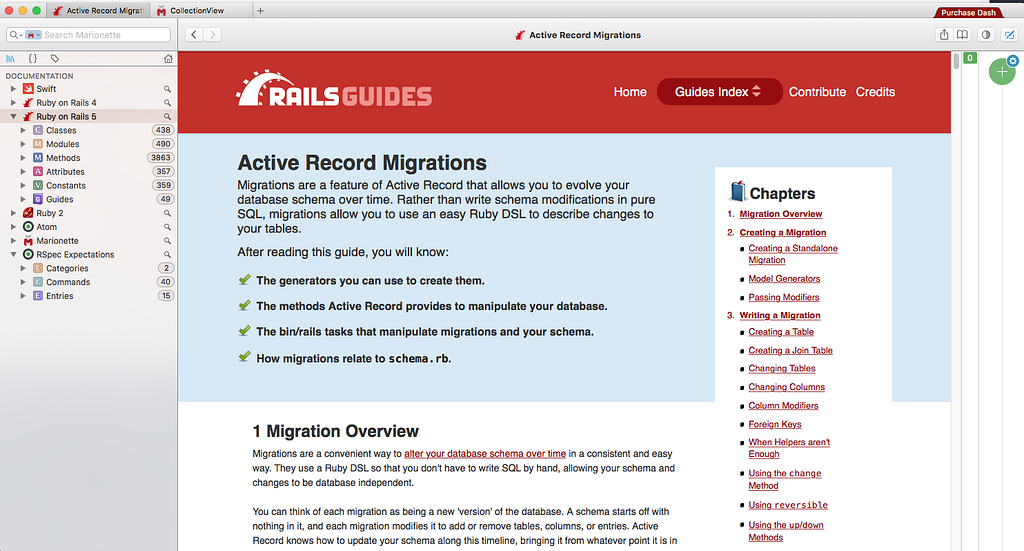The width and height of the screenshot is (1024, 551).
Task: Select the Constants row
Action: coord(88,185)
